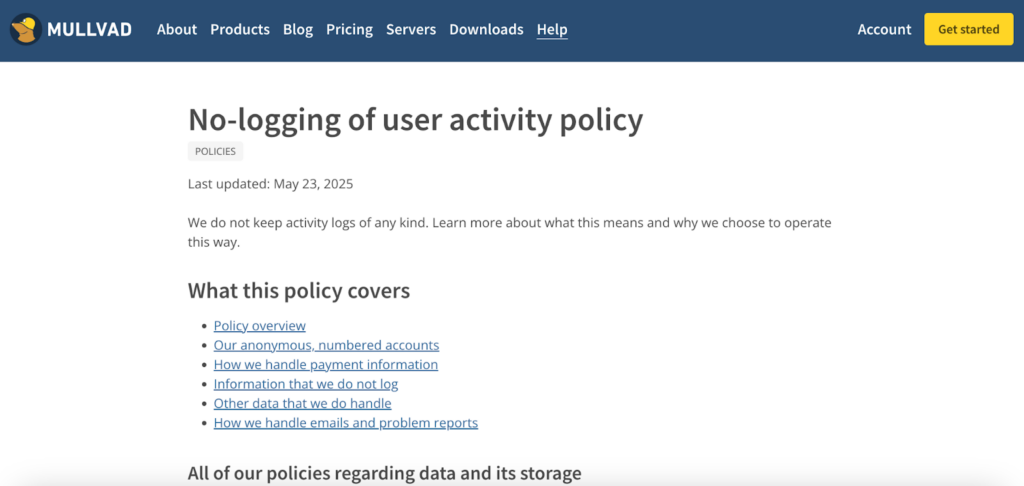The width and height of the screenshot is (1024, 486).
Task: Open the Products menu item
Action: (x=240, y=29)
